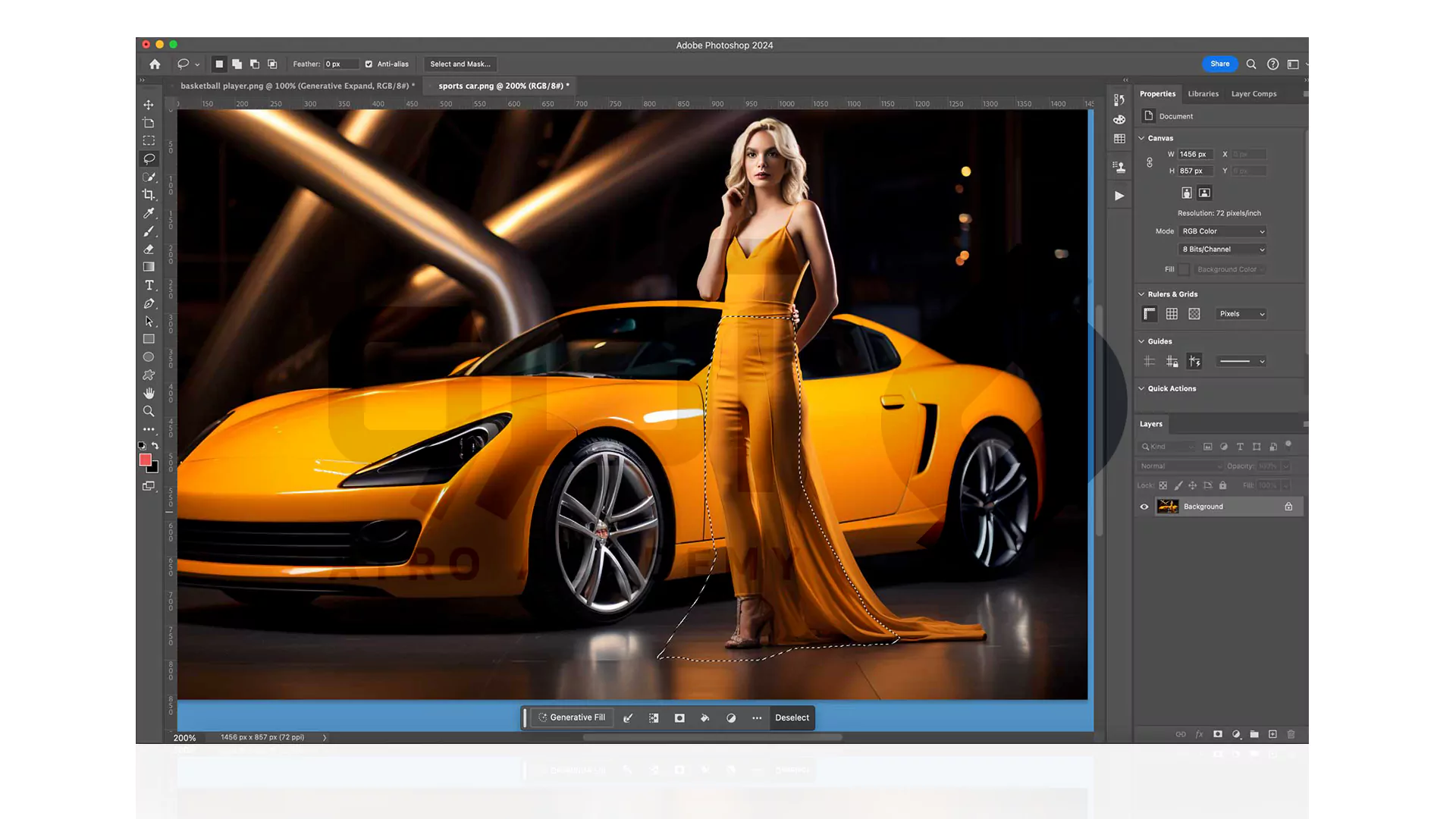This screenshot has width=1456, height=819.
Task: Select the Ellipse shape tool
Action: [149, 357]
